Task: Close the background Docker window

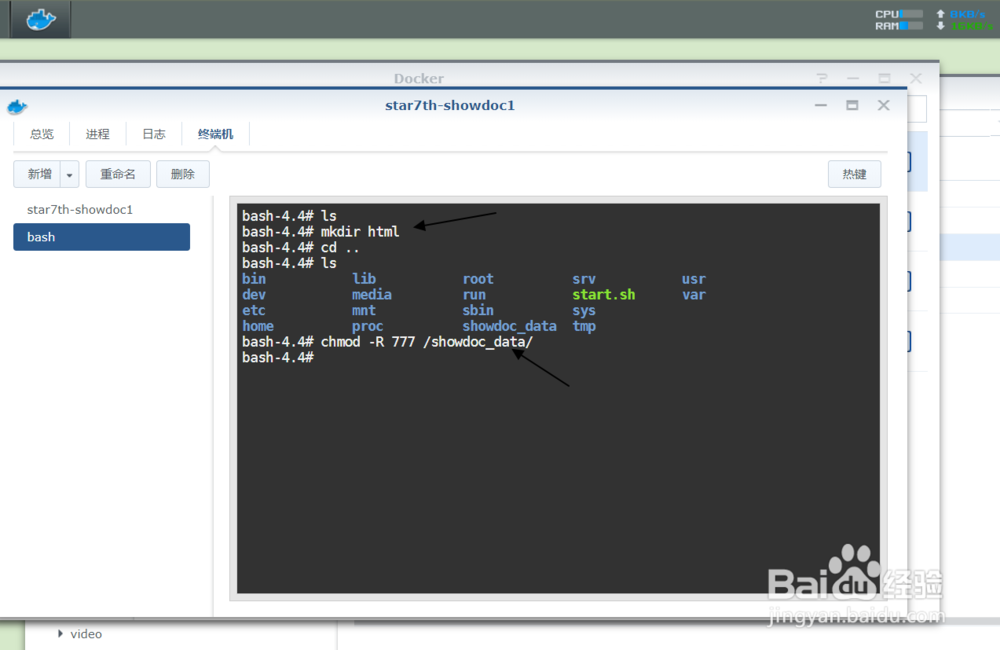Action: point(916,78)
